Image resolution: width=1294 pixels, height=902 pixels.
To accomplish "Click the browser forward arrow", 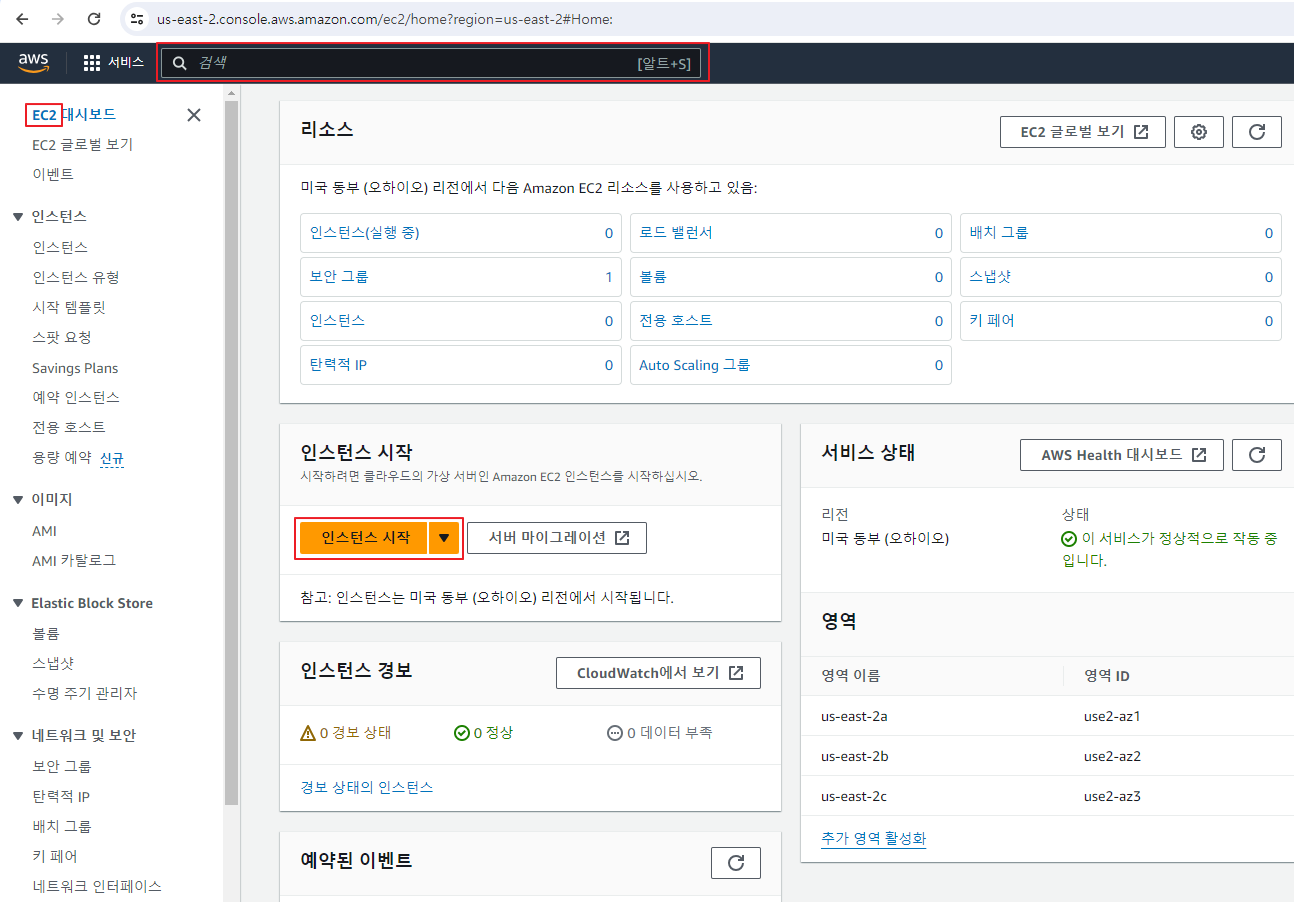I will coord(58,19).
